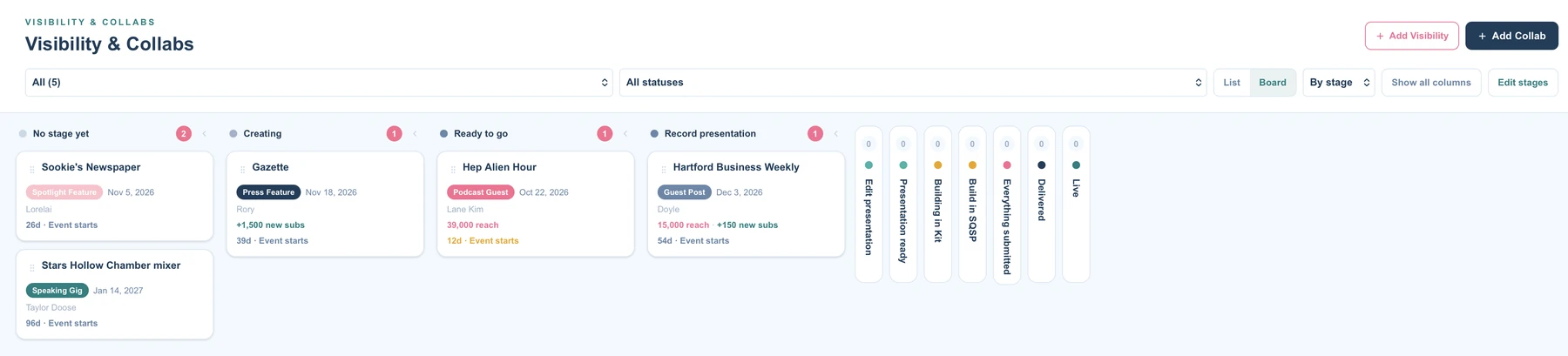
Task: Click the Guest Post tag
Action: 685,192
